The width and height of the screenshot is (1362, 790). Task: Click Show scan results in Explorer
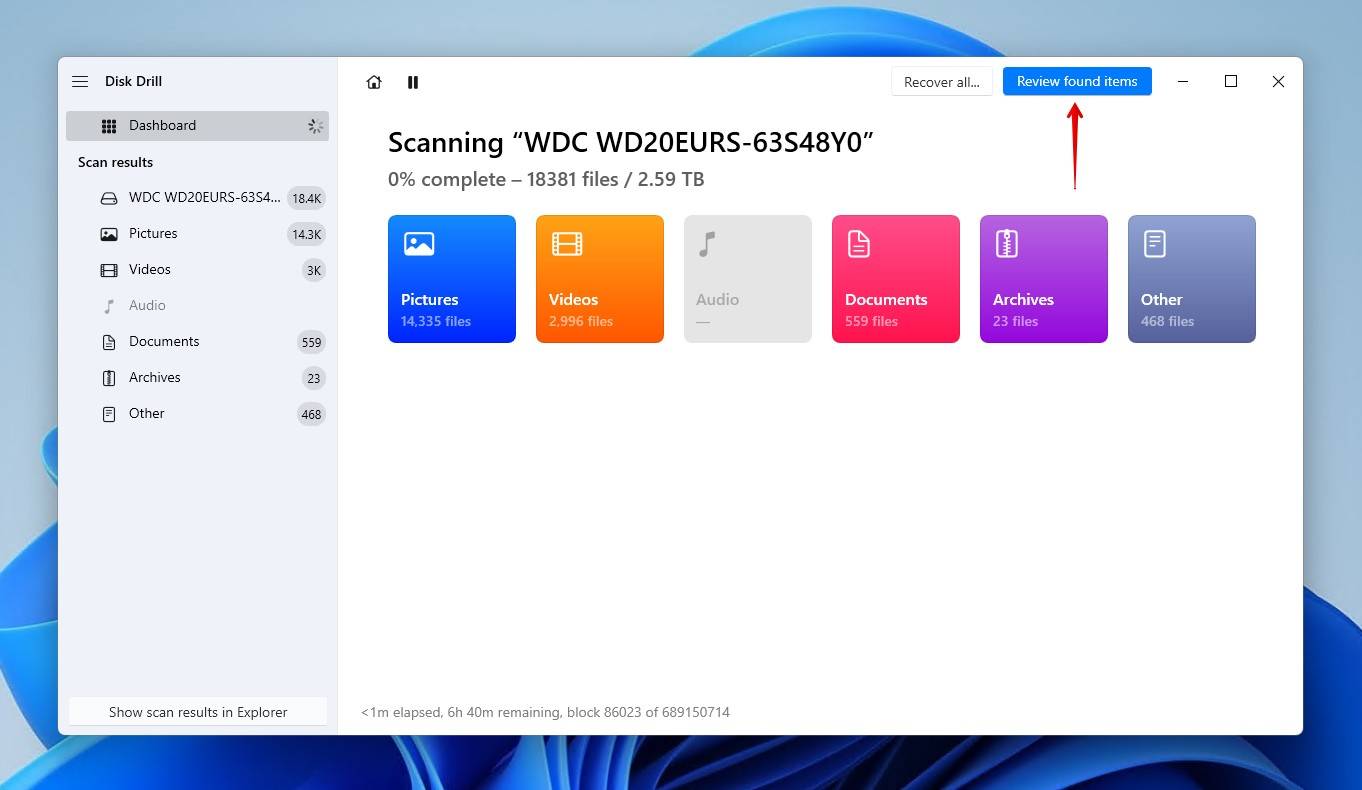198,712
